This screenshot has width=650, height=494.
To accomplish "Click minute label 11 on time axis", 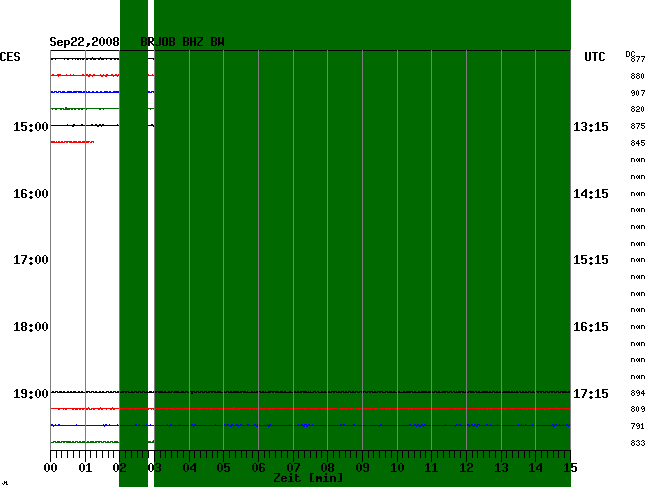I will 432,468.
